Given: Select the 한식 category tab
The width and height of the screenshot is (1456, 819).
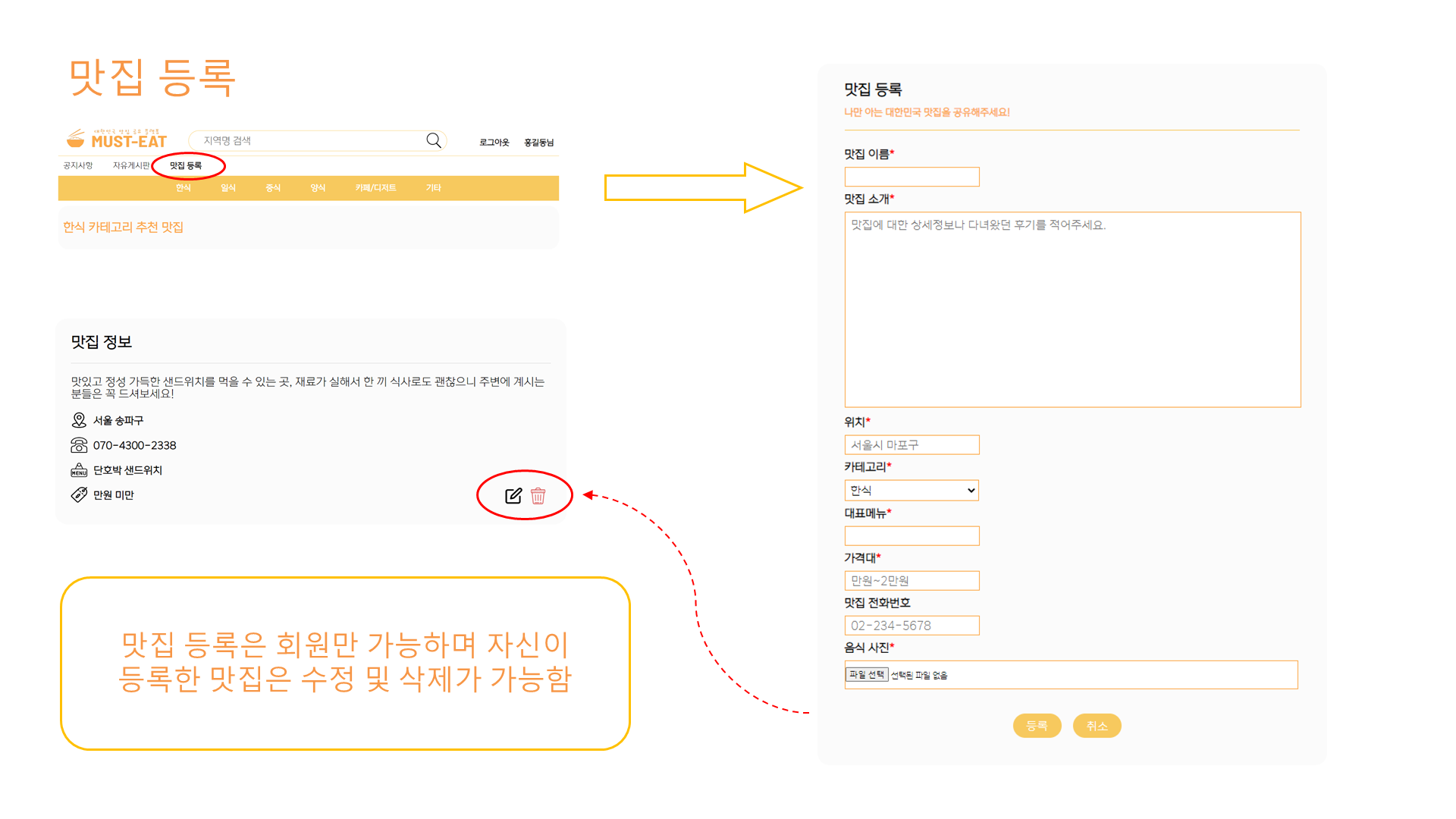Looking at the screenshot, I should 184,188.
